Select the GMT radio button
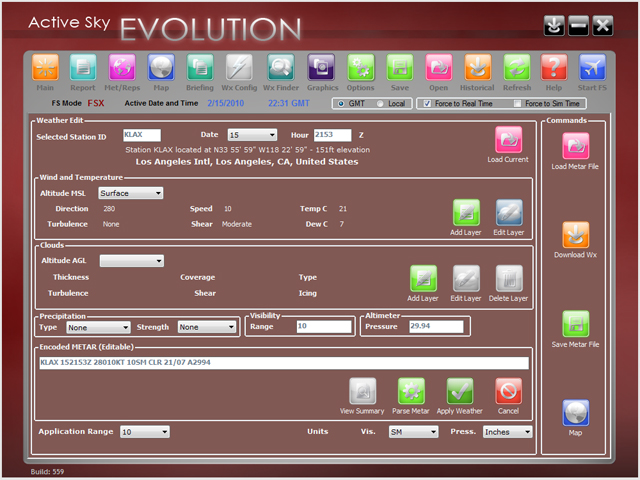Image resolution: width=640 pixels, height=480 pixels. (x=341, y=104)
